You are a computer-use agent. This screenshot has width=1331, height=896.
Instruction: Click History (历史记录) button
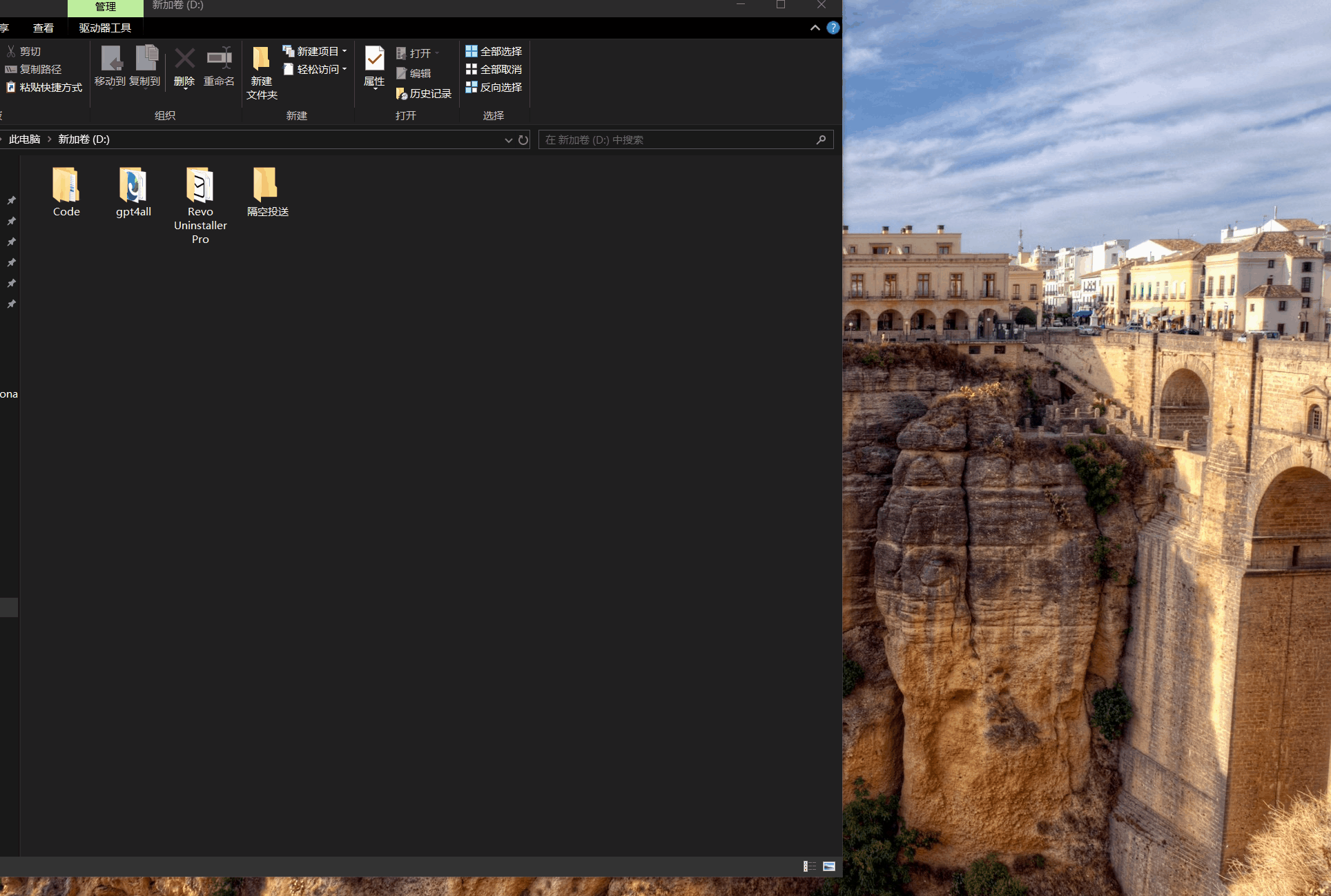point(424,94)
